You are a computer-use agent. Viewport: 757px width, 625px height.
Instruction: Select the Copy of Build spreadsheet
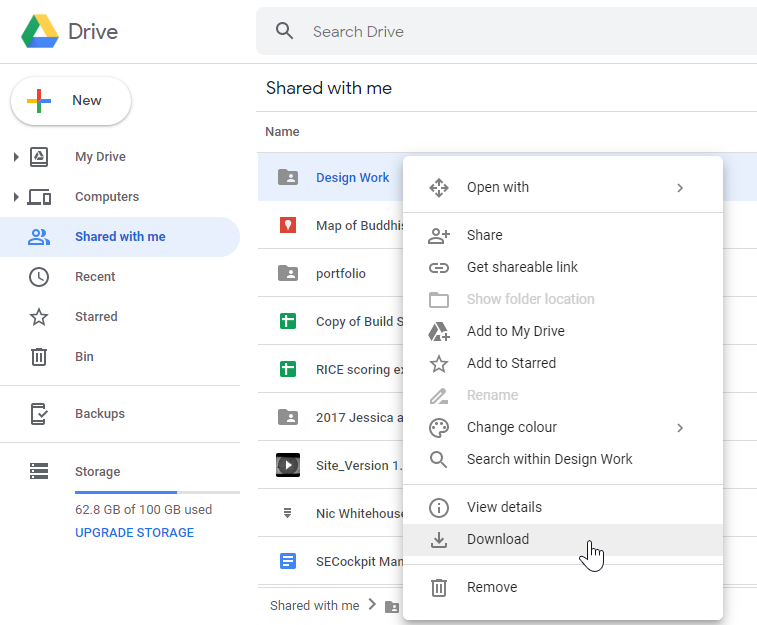tap(359, 321)
